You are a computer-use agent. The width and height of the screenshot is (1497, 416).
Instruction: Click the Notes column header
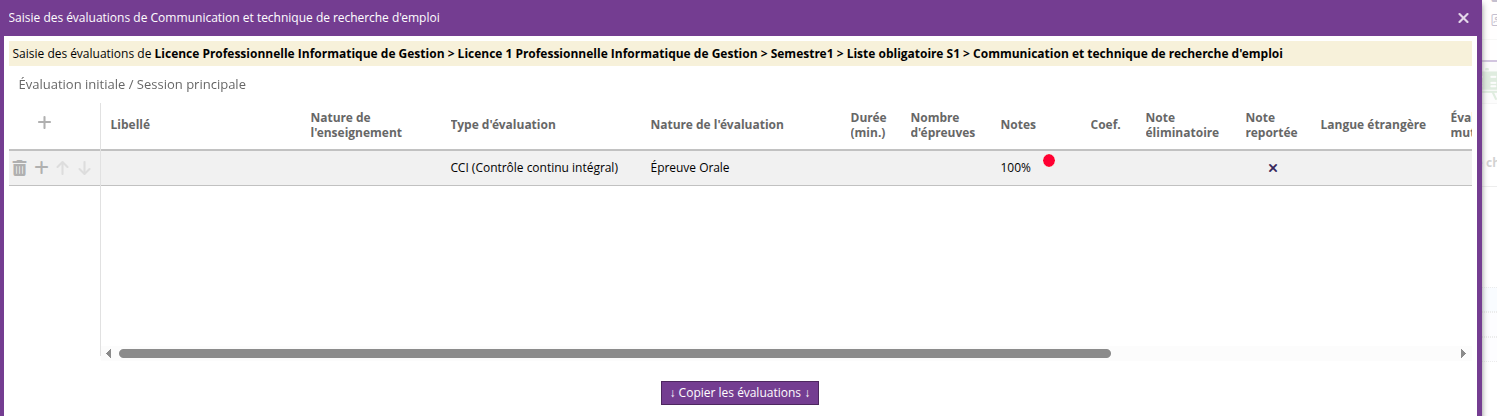click(x=1018, y=125)
